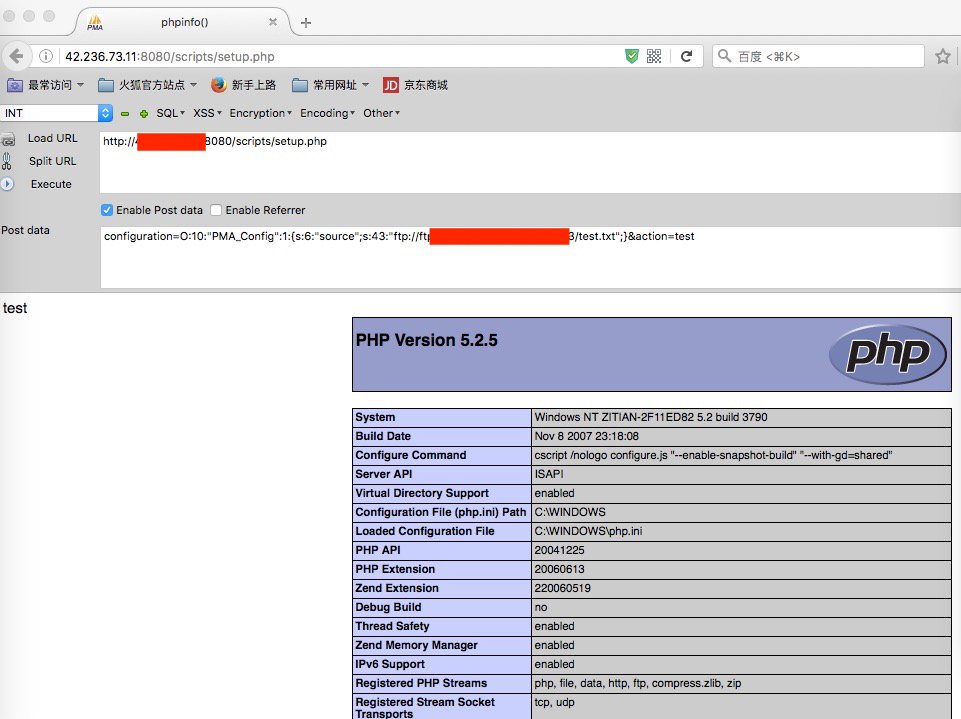Click the HackBar URL text area
This screenshot has height=719, width=961.
[530, 162]
